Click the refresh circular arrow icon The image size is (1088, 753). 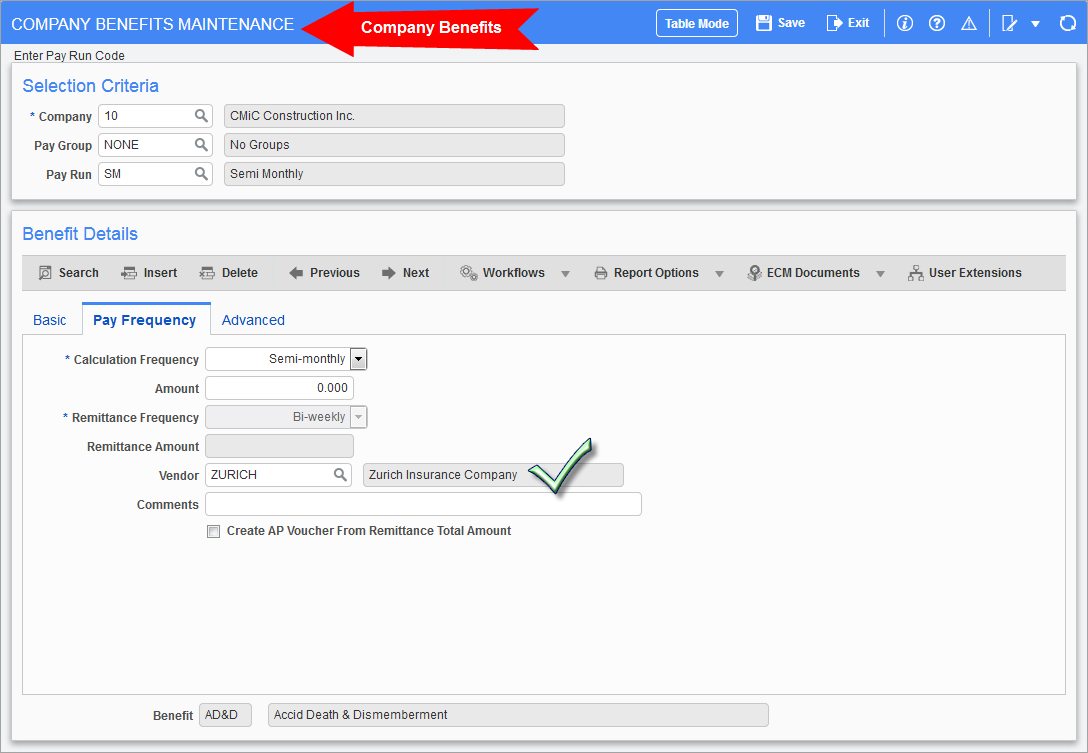(x=1067, y=24)
